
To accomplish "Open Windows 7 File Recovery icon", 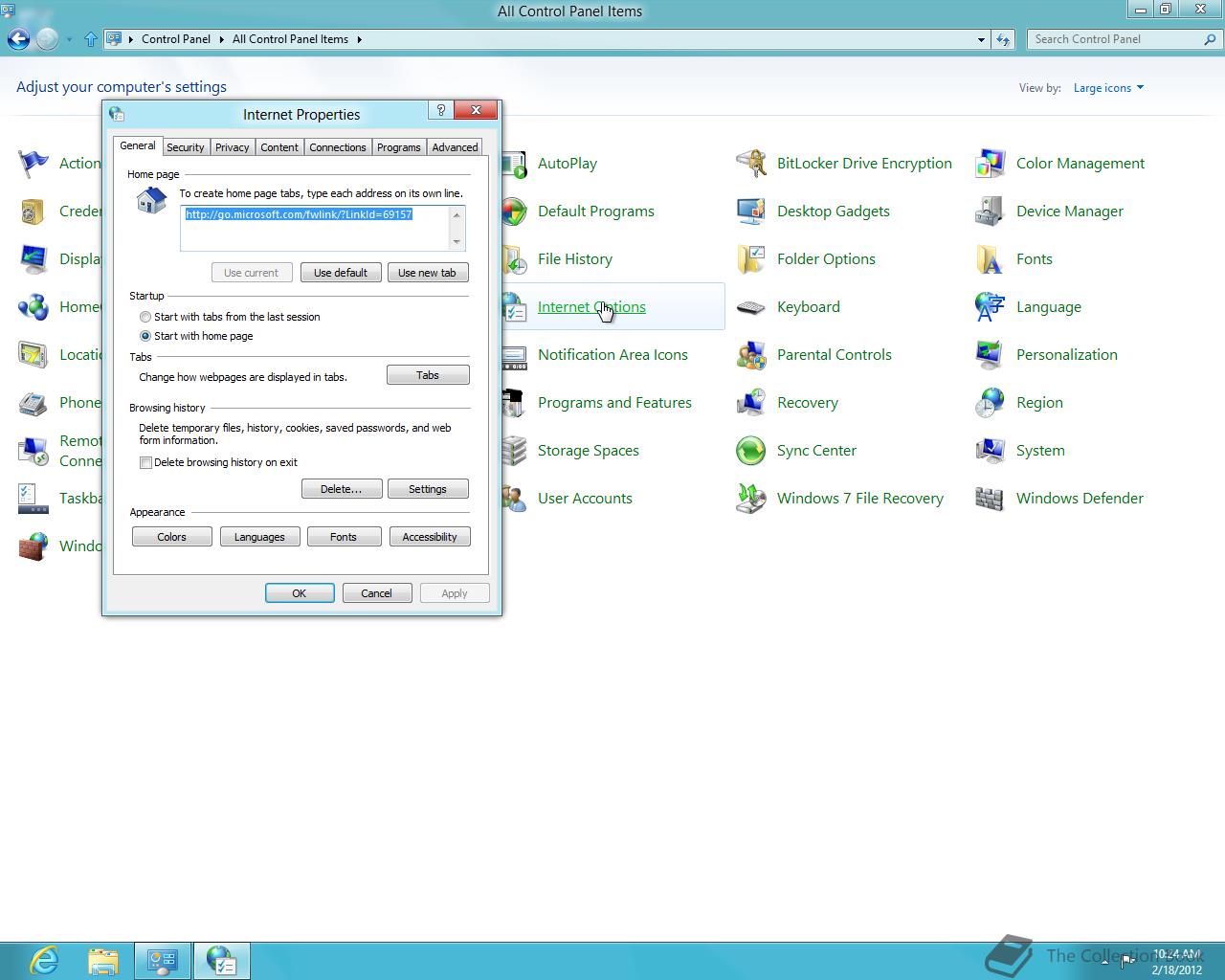I will tap(751, 499).
